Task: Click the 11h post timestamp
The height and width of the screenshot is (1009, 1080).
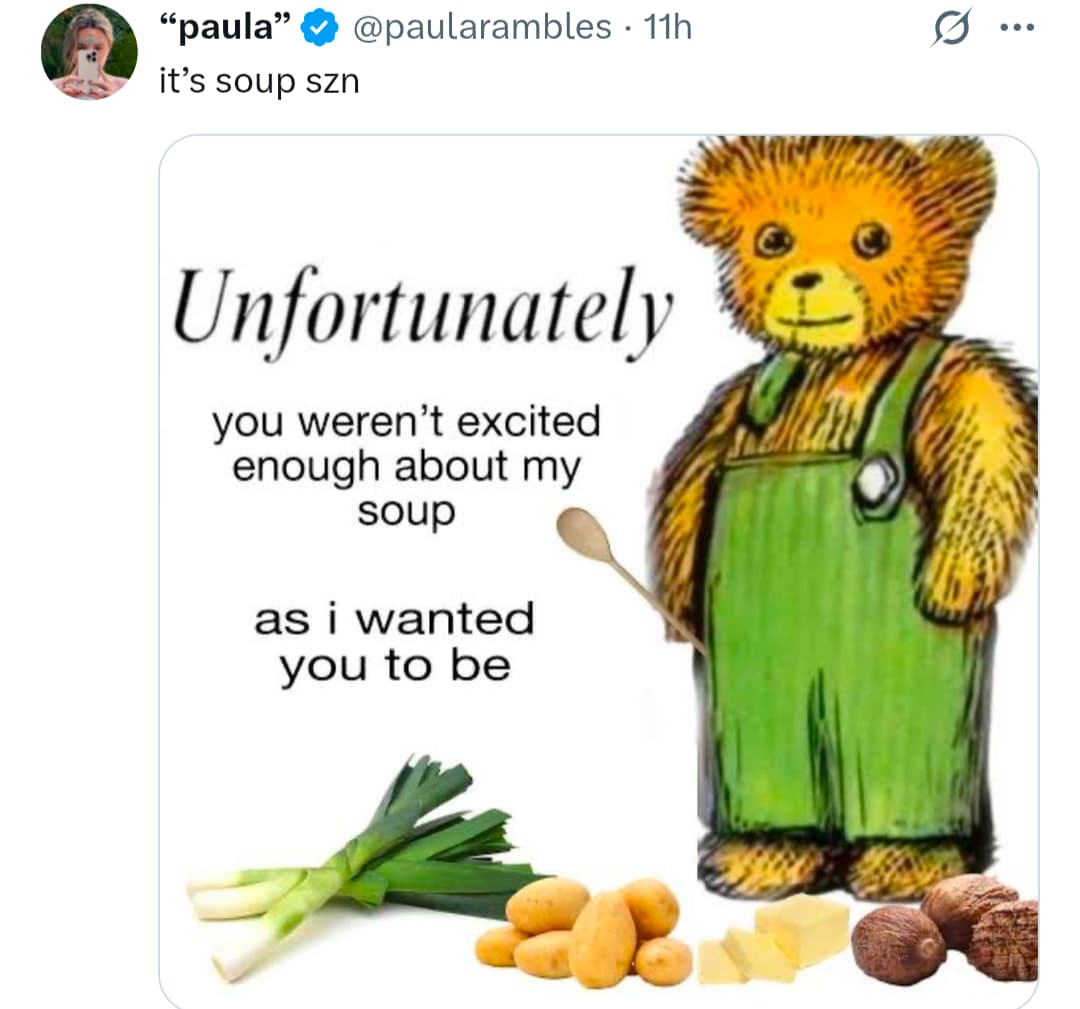Action: [x=668, y=28]
